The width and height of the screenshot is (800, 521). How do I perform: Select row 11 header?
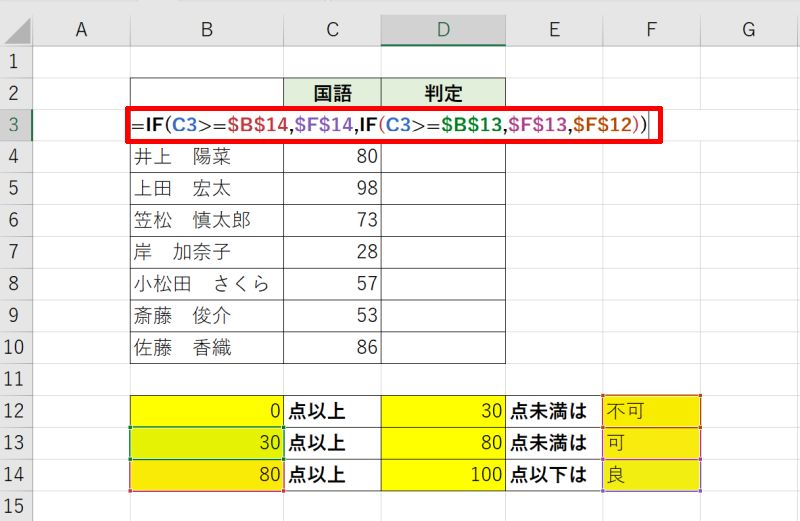click(16, 379)
